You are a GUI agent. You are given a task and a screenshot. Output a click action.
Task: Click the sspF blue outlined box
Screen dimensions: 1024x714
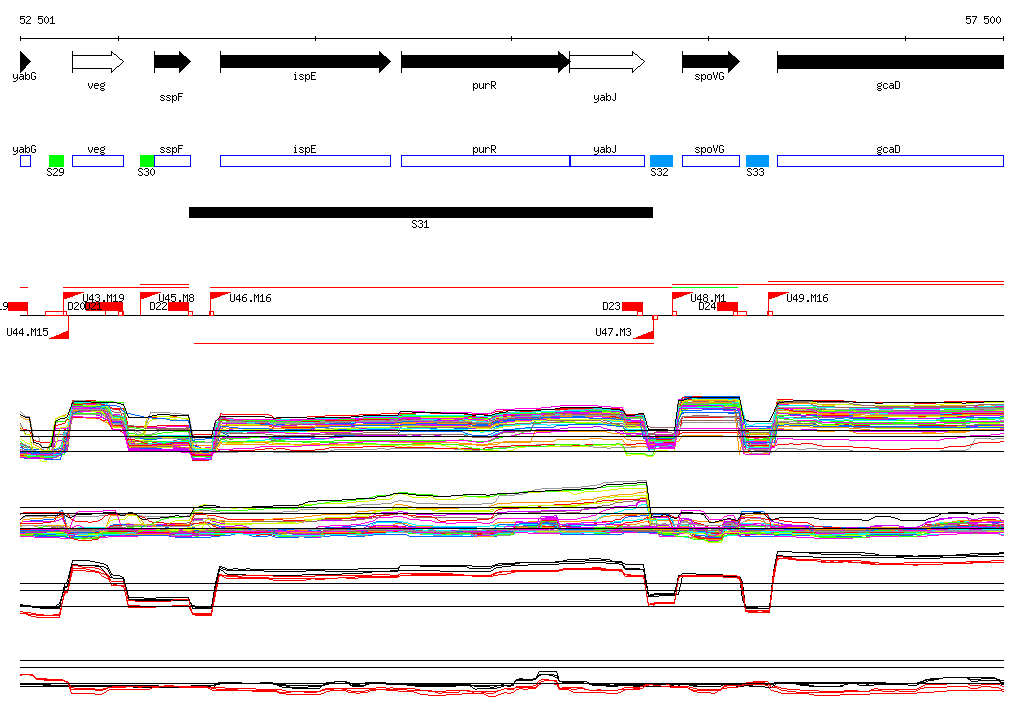pyautogui.click(x=172, y=161)
